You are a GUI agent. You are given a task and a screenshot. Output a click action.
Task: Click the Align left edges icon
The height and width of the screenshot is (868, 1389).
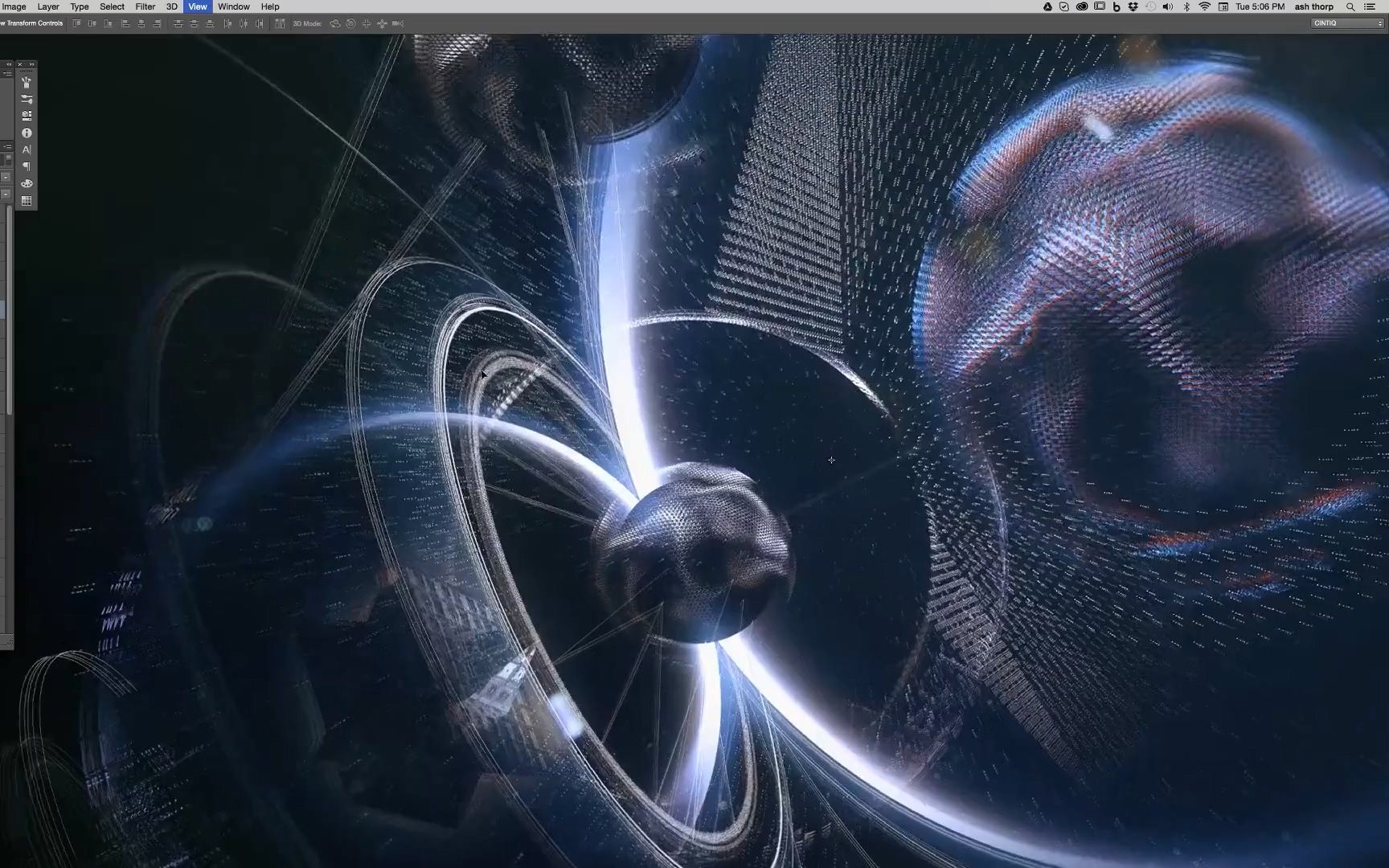(125, 23)
